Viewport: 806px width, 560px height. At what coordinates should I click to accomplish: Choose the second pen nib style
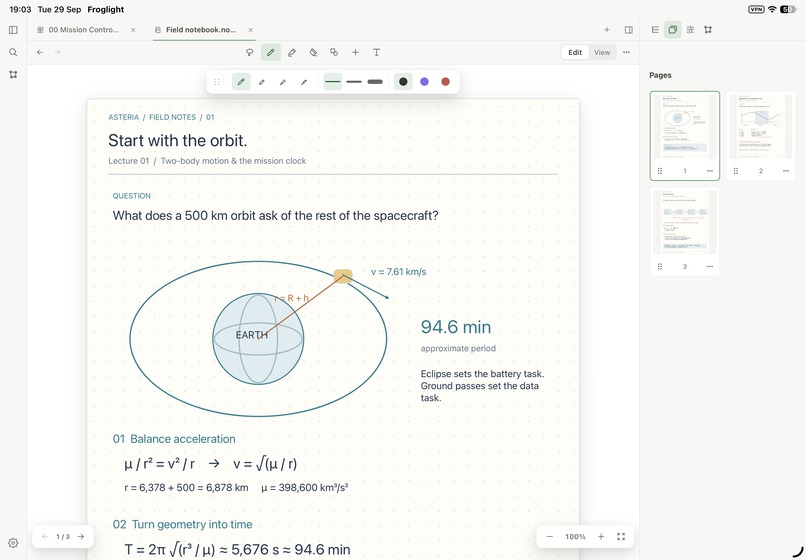click(x=262, y=82)
